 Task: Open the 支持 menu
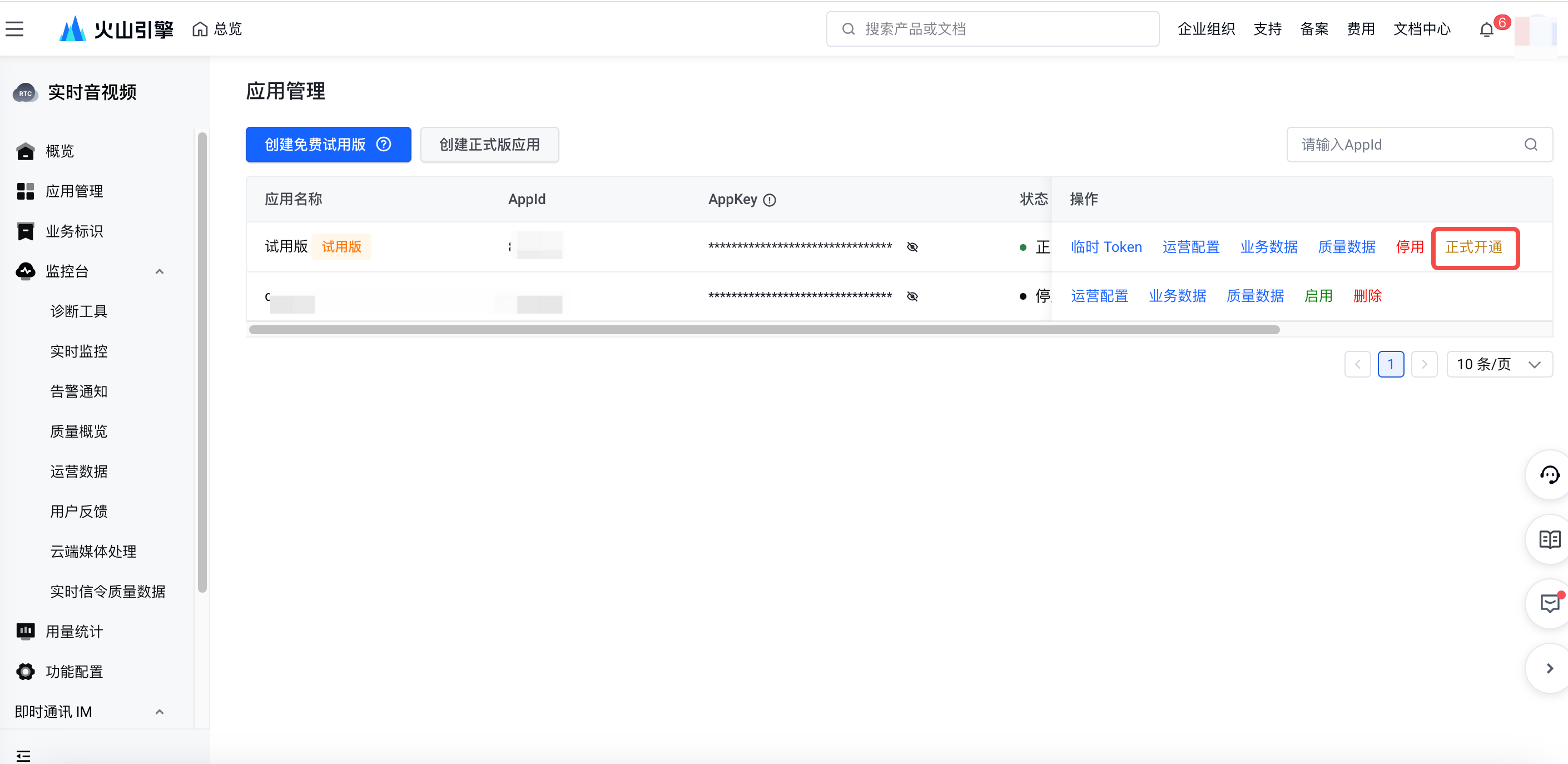pos(1267,28)
